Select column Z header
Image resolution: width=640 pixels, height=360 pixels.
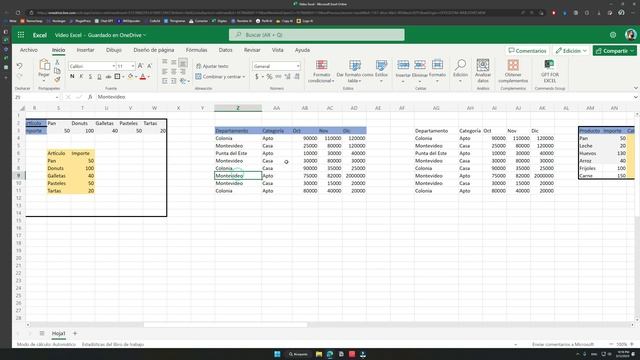(238, 108)
